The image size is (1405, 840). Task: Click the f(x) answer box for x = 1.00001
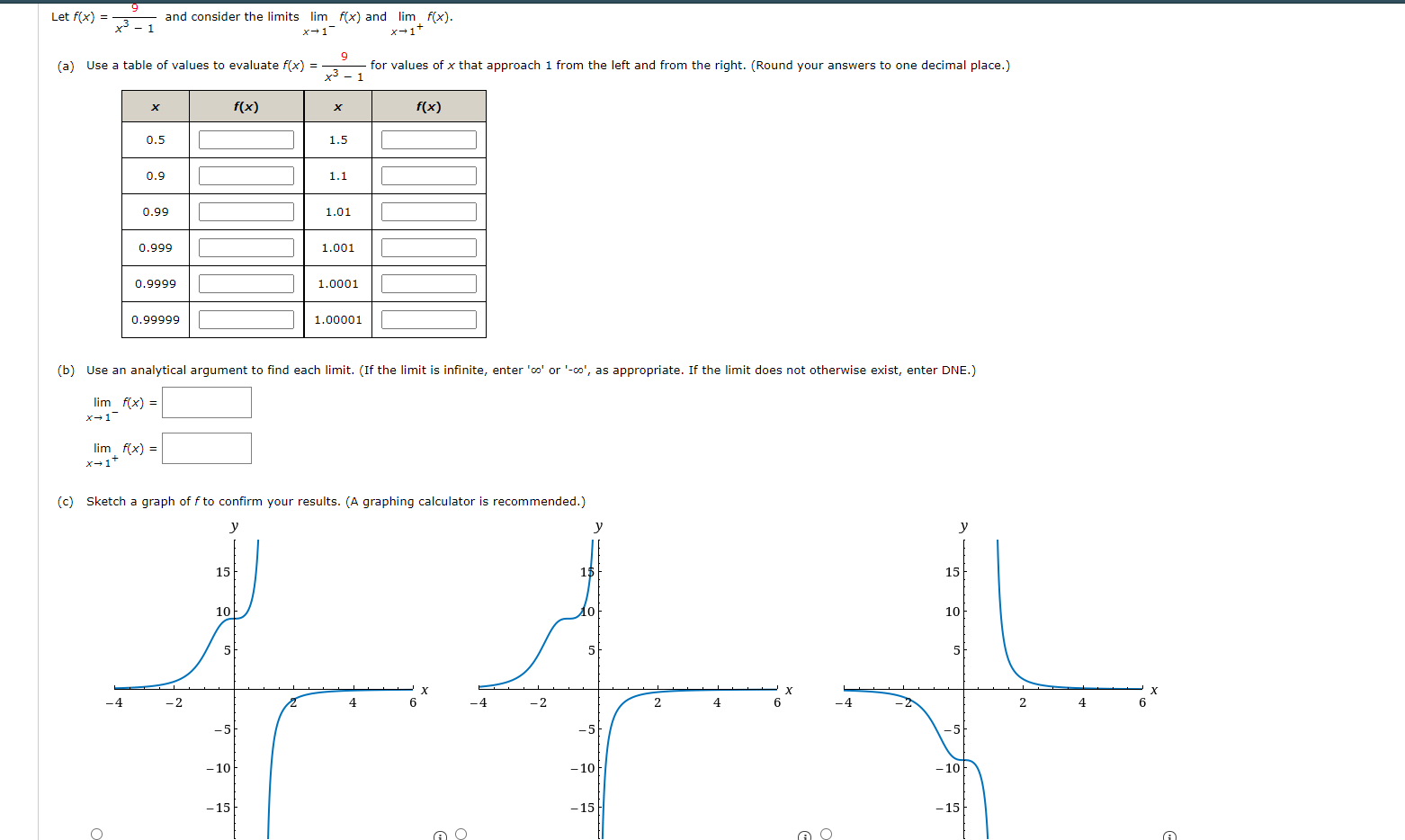click(429, 318)
